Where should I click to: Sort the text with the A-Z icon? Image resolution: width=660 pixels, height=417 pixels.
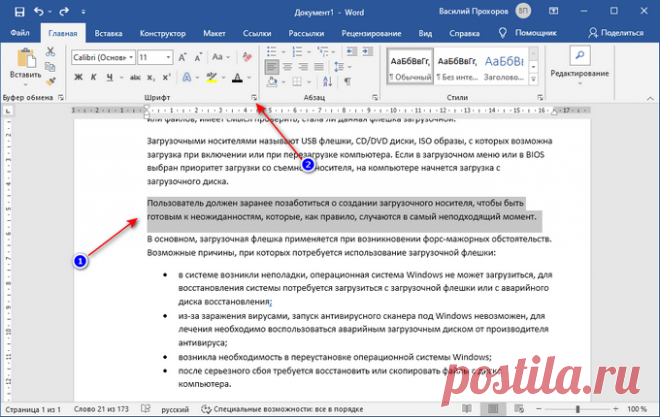[327, 81]
